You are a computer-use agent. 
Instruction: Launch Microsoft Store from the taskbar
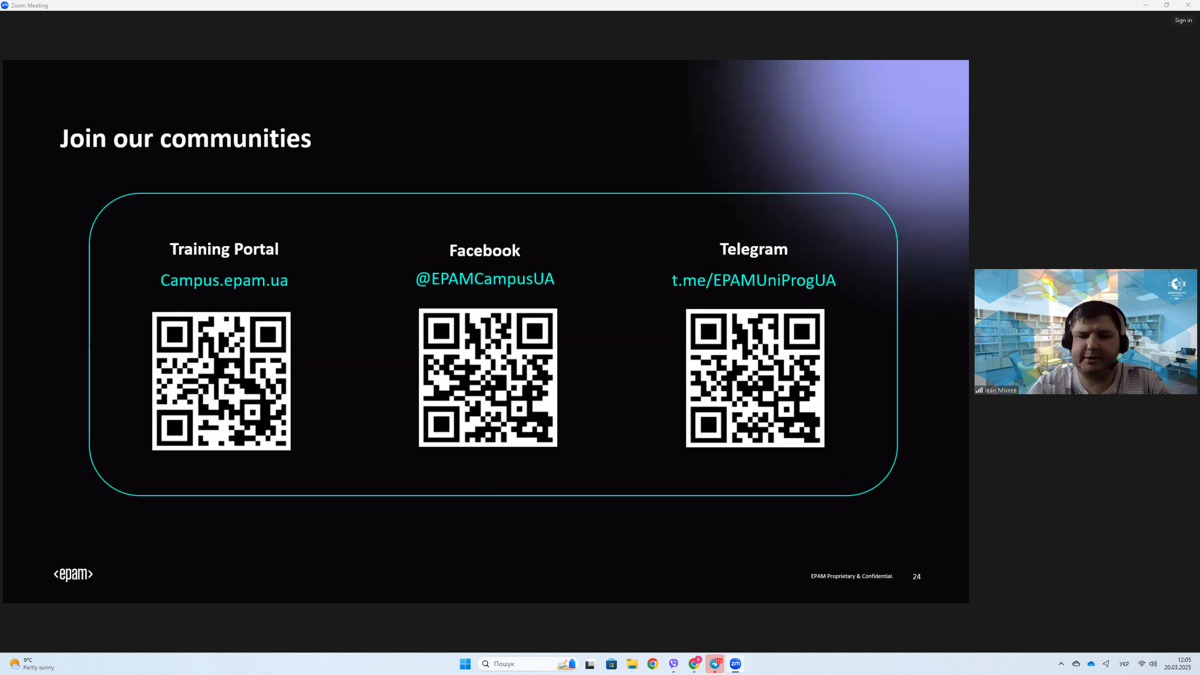[611, 664]
